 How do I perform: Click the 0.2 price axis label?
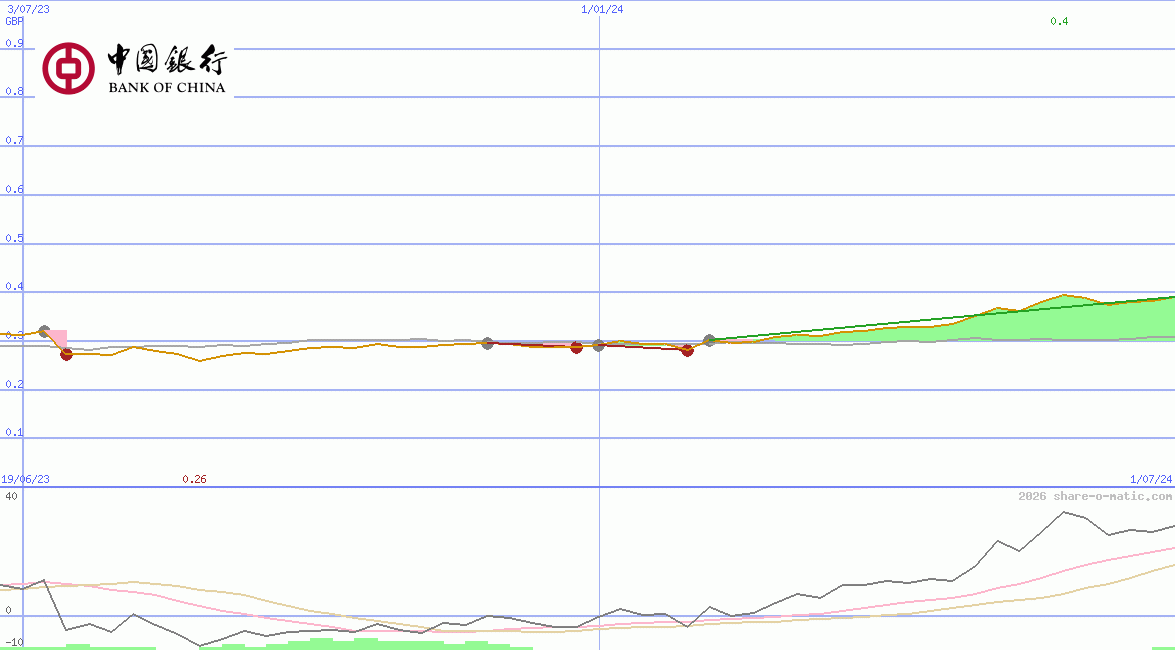pyautogui.click(x=14, y=384)
